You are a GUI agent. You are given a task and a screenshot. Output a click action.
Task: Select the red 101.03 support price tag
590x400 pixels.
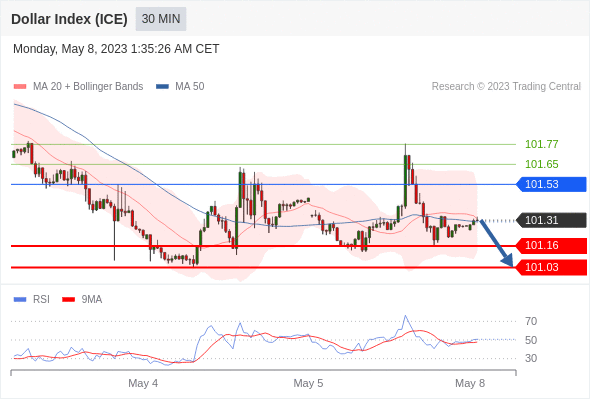point(552,268)
